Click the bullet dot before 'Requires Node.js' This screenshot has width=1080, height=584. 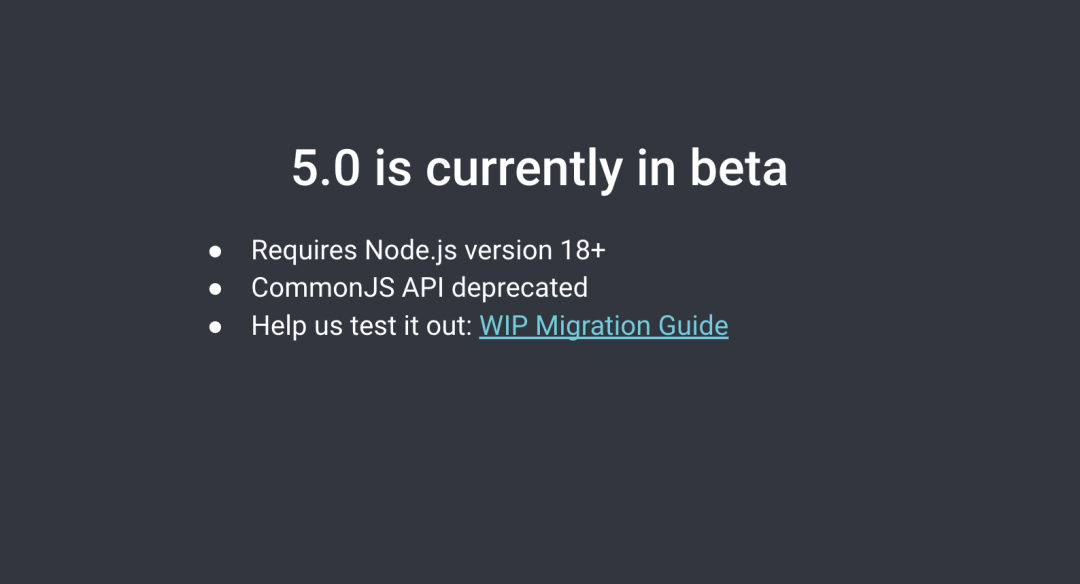coord(216,251)
